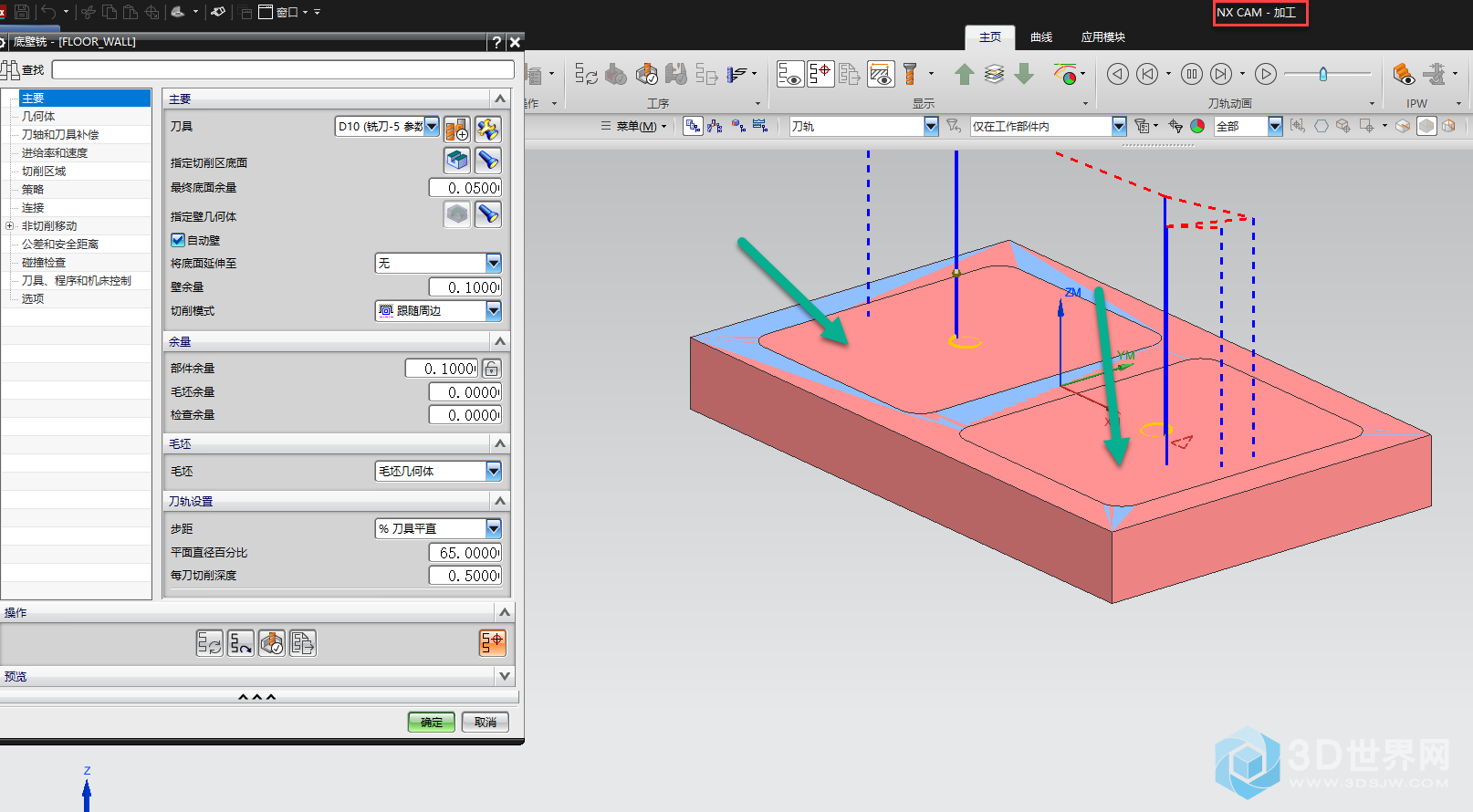Image resolution: width=1473 pixels, height=812 pixels.
Task: Click the List tool path icon in 操作
Action: coord(303,643)
